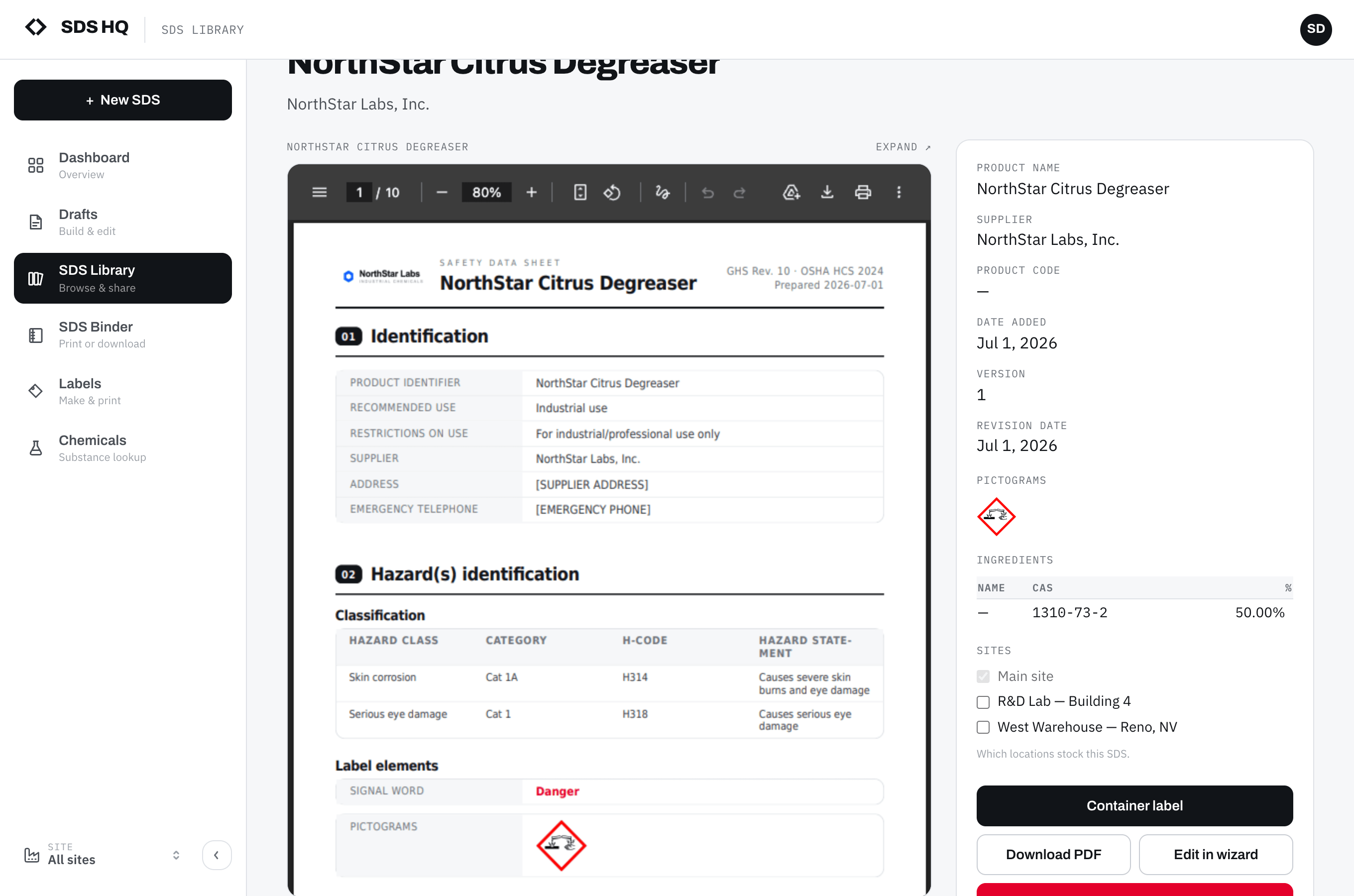1354x896 pixels.
Task: Click the save to Drive icon
Action: (x=790, y=193)
